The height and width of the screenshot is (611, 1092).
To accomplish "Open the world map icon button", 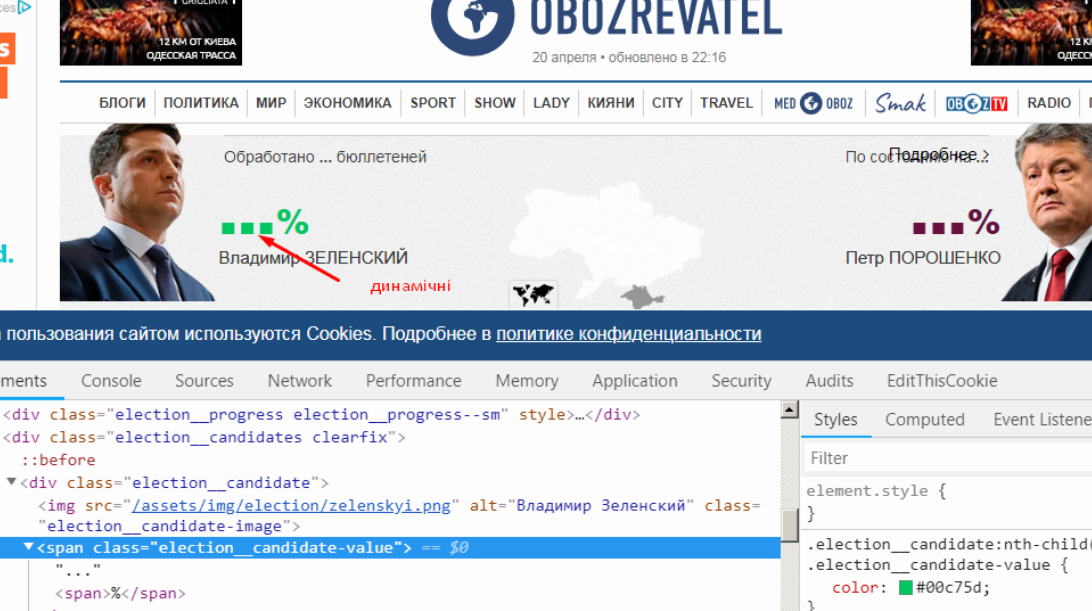I will (533, 295).
